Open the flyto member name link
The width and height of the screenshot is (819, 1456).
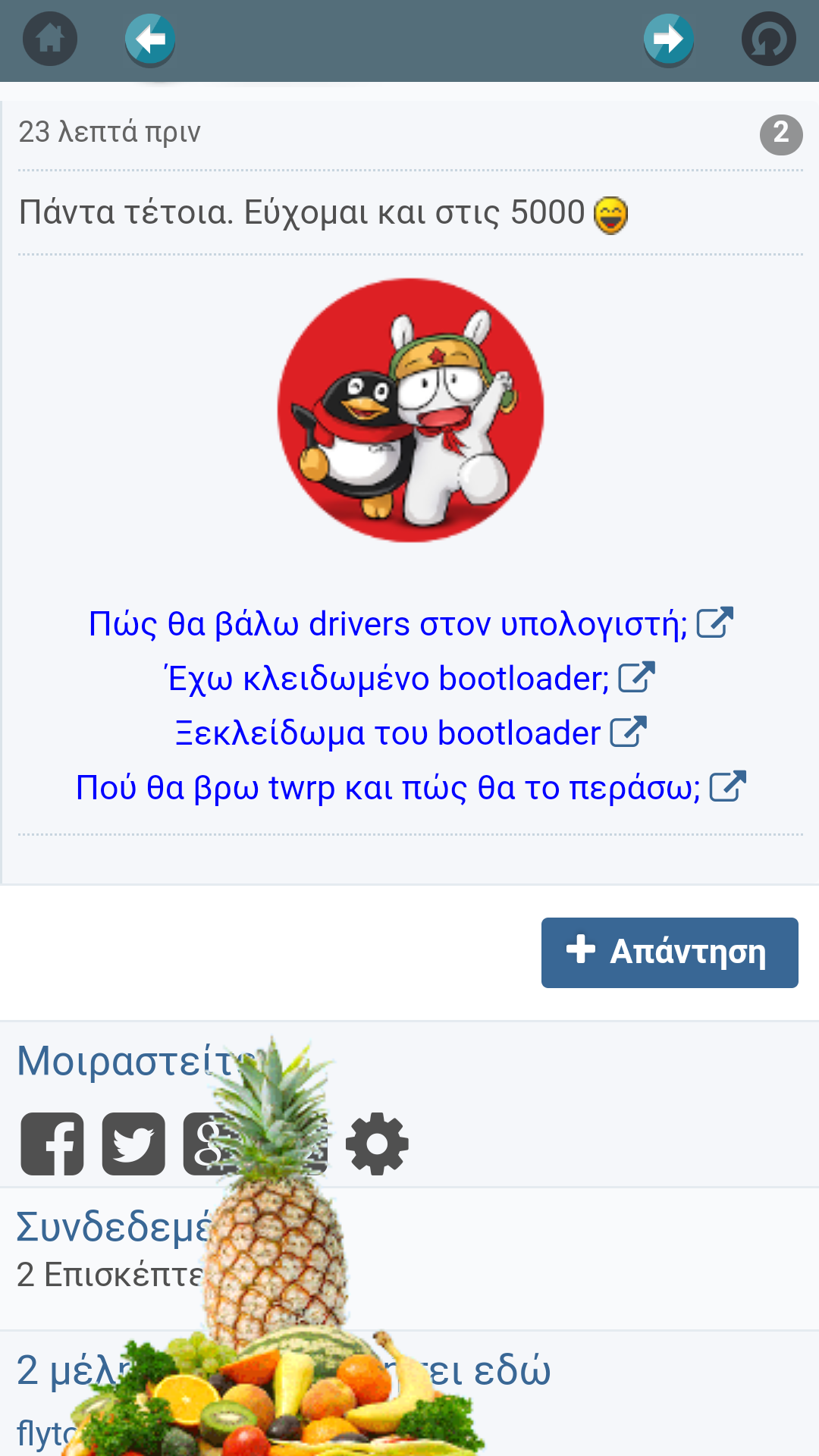(45, 1433)
